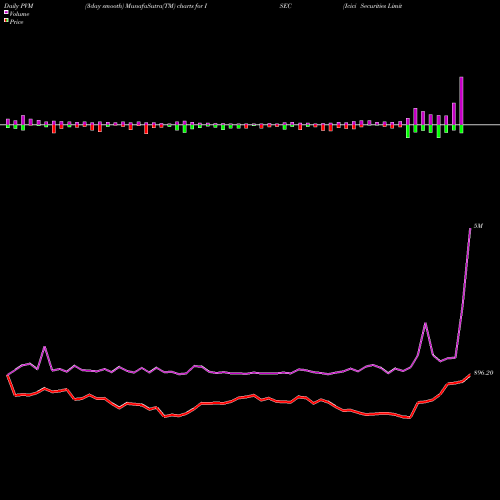Click the red-green Price legend swatch
Screen dimensions: 500x500
[x=6, y=21]
